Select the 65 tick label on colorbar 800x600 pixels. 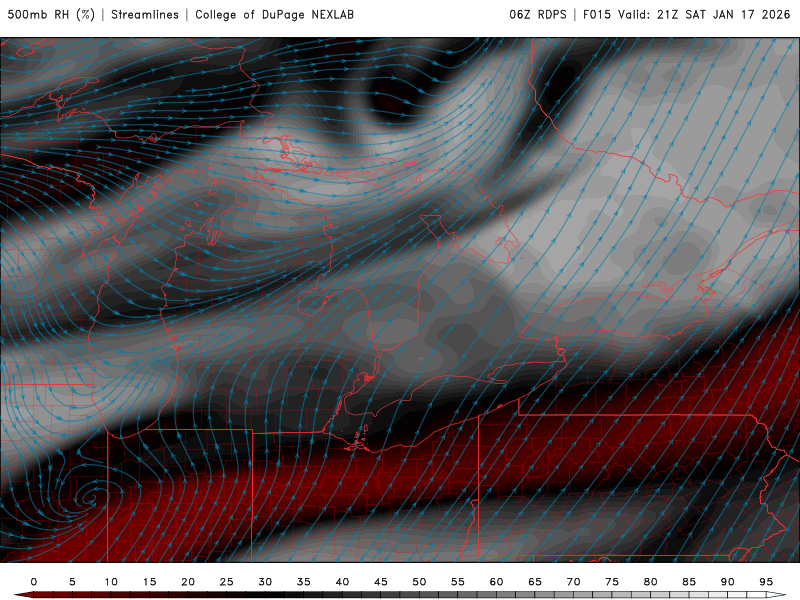tap(535, 582)
